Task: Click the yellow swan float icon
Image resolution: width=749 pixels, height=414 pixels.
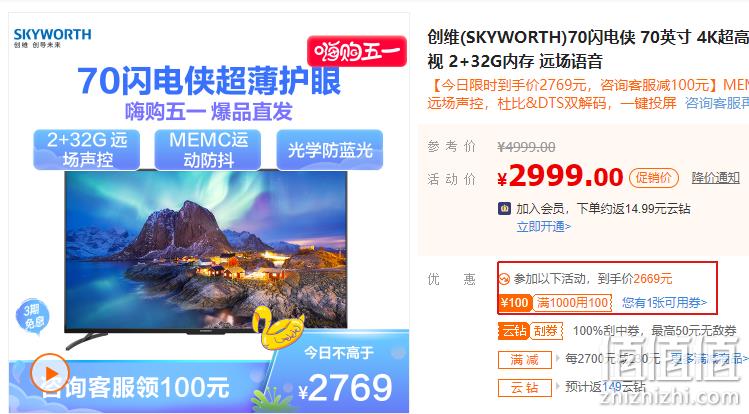Action: pyautogui.click(x=278, y=327)
